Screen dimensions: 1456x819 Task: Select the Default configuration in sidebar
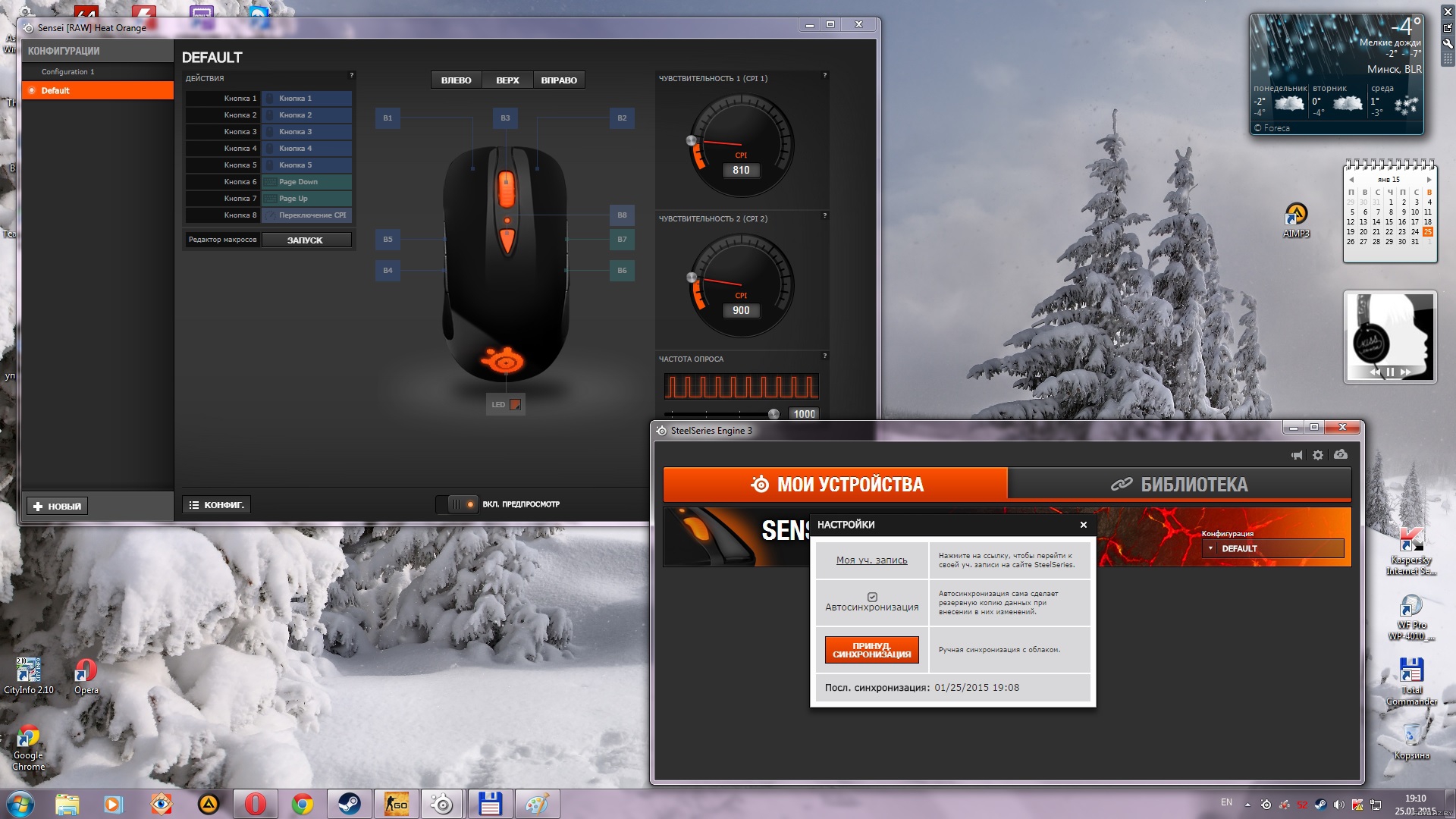(98, 90)
